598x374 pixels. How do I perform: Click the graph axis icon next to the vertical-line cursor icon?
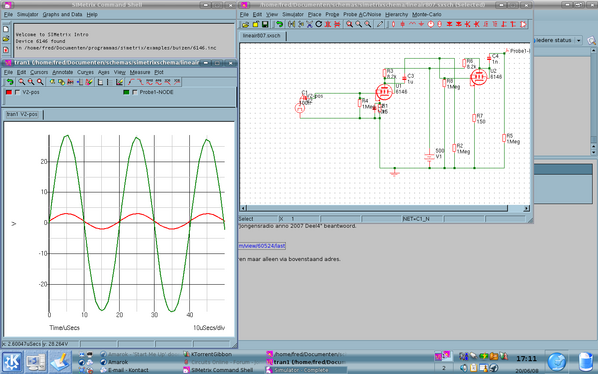point(100,82)
